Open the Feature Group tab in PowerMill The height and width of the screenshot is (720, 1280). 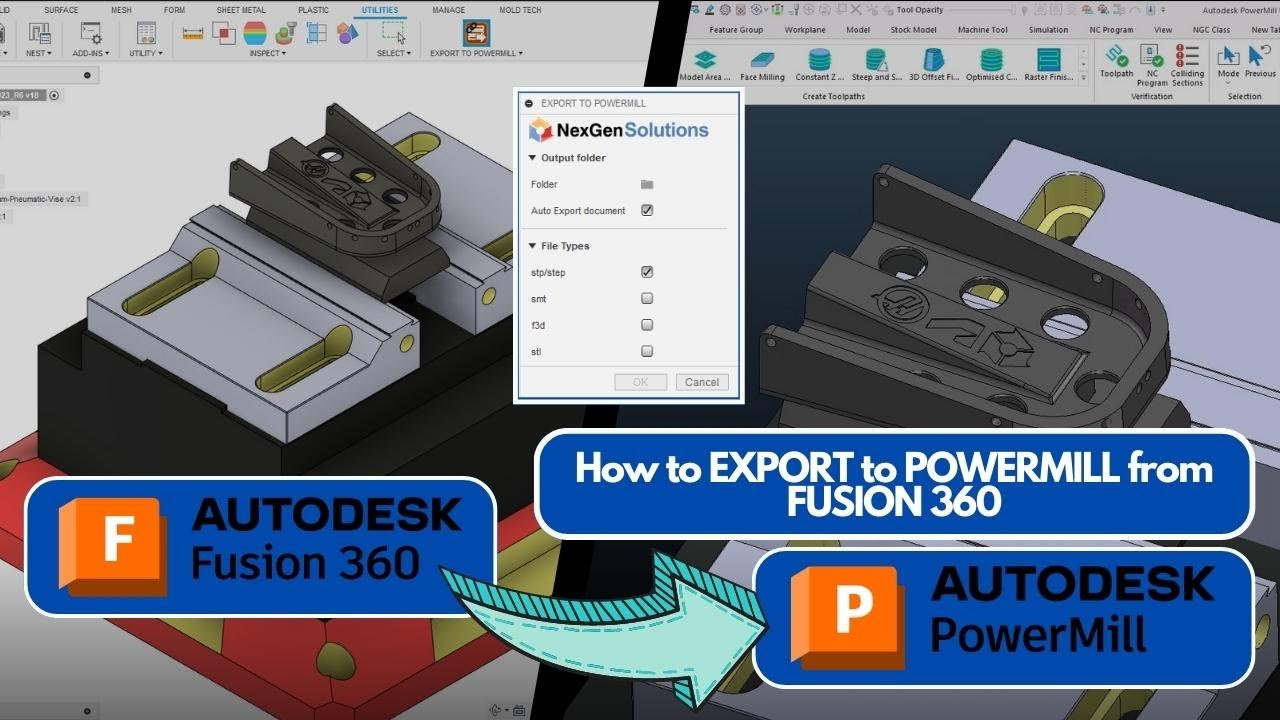(x=737, y=30)
